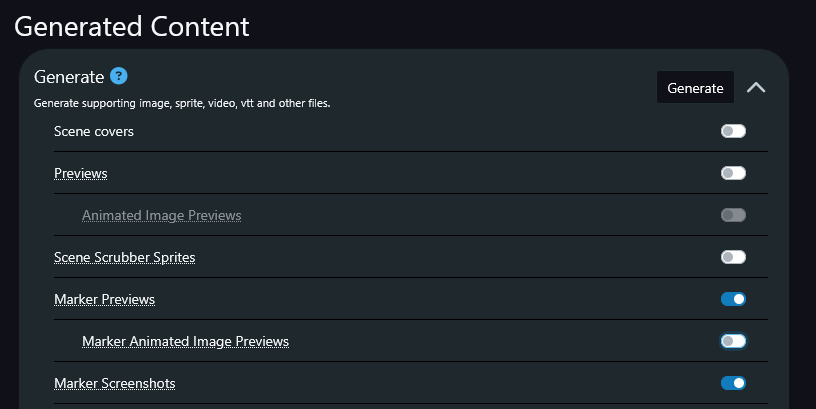
Task: Click the Marker Animated Image Previews label
Action: point(185,341)
